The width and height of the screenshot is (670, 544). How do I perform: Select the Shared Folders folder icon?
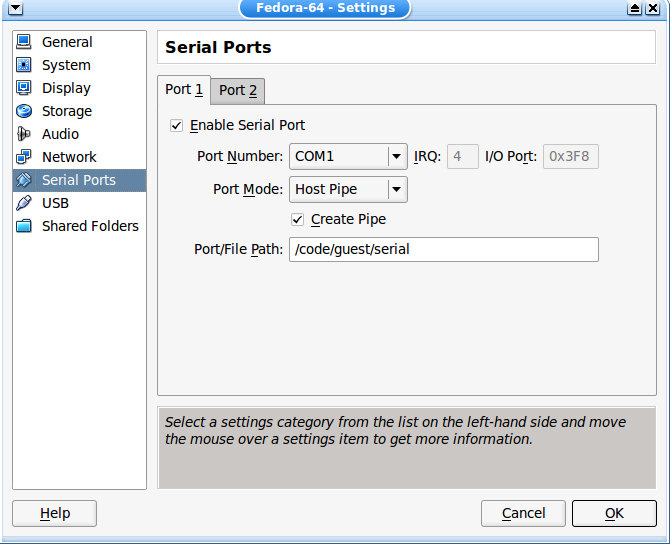24,226
